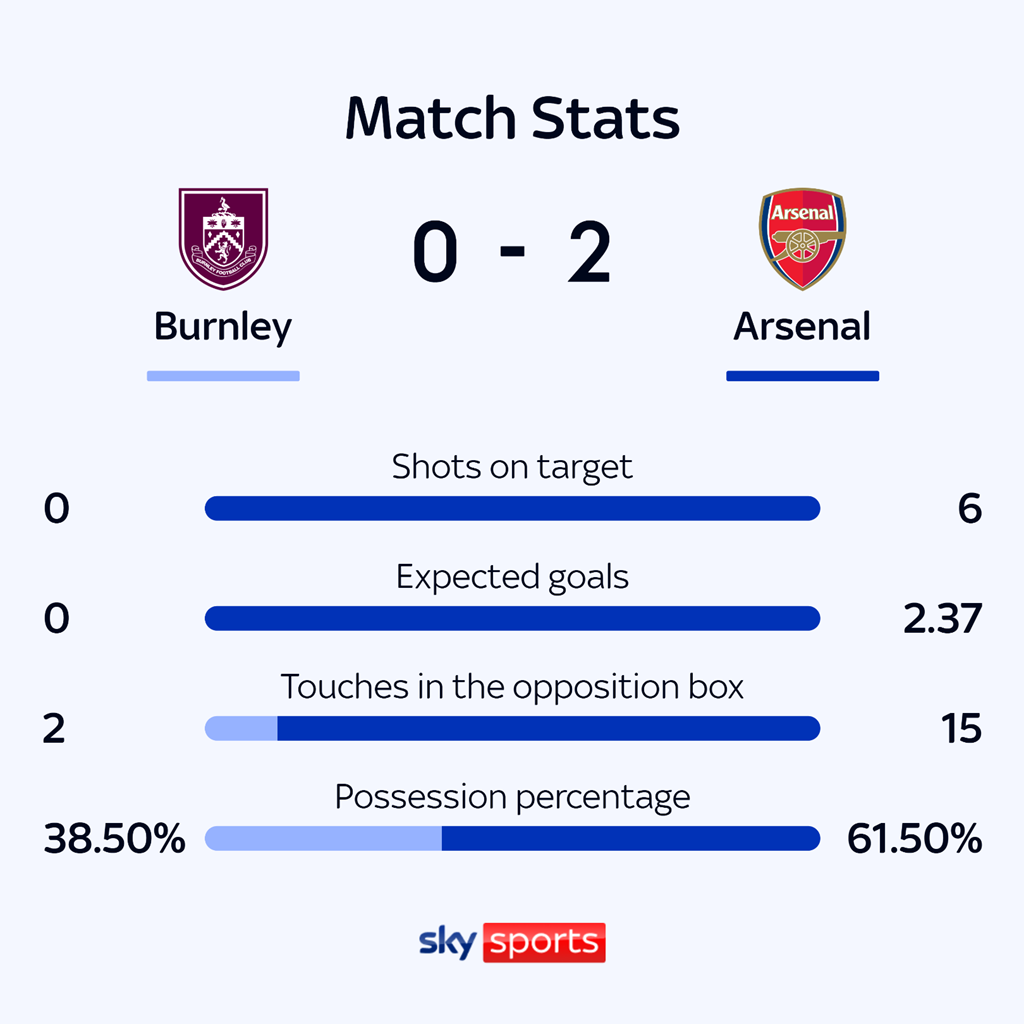The height and width of the screenshot is (1024, 1024).
Task: Click the Shots on target label
Action: [512, 467]
